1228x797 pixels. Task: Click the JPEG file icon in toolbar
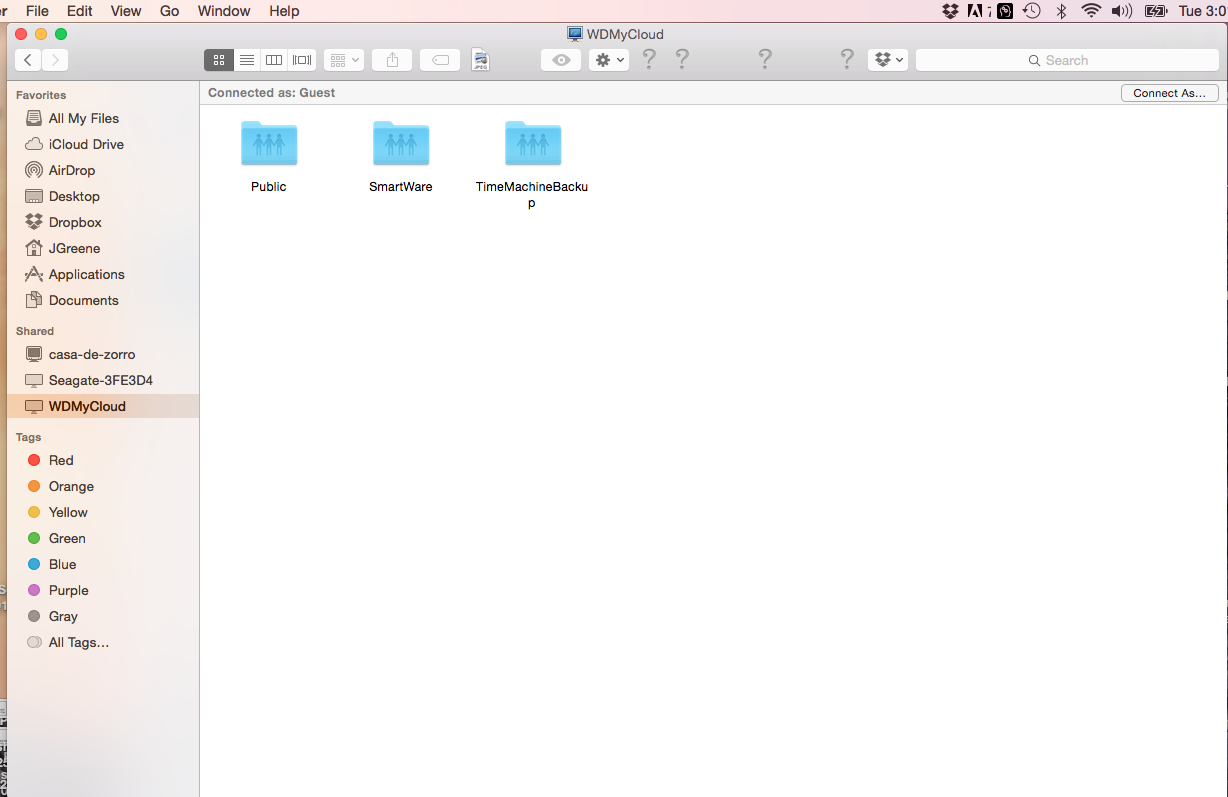click(x=481, y=60)
